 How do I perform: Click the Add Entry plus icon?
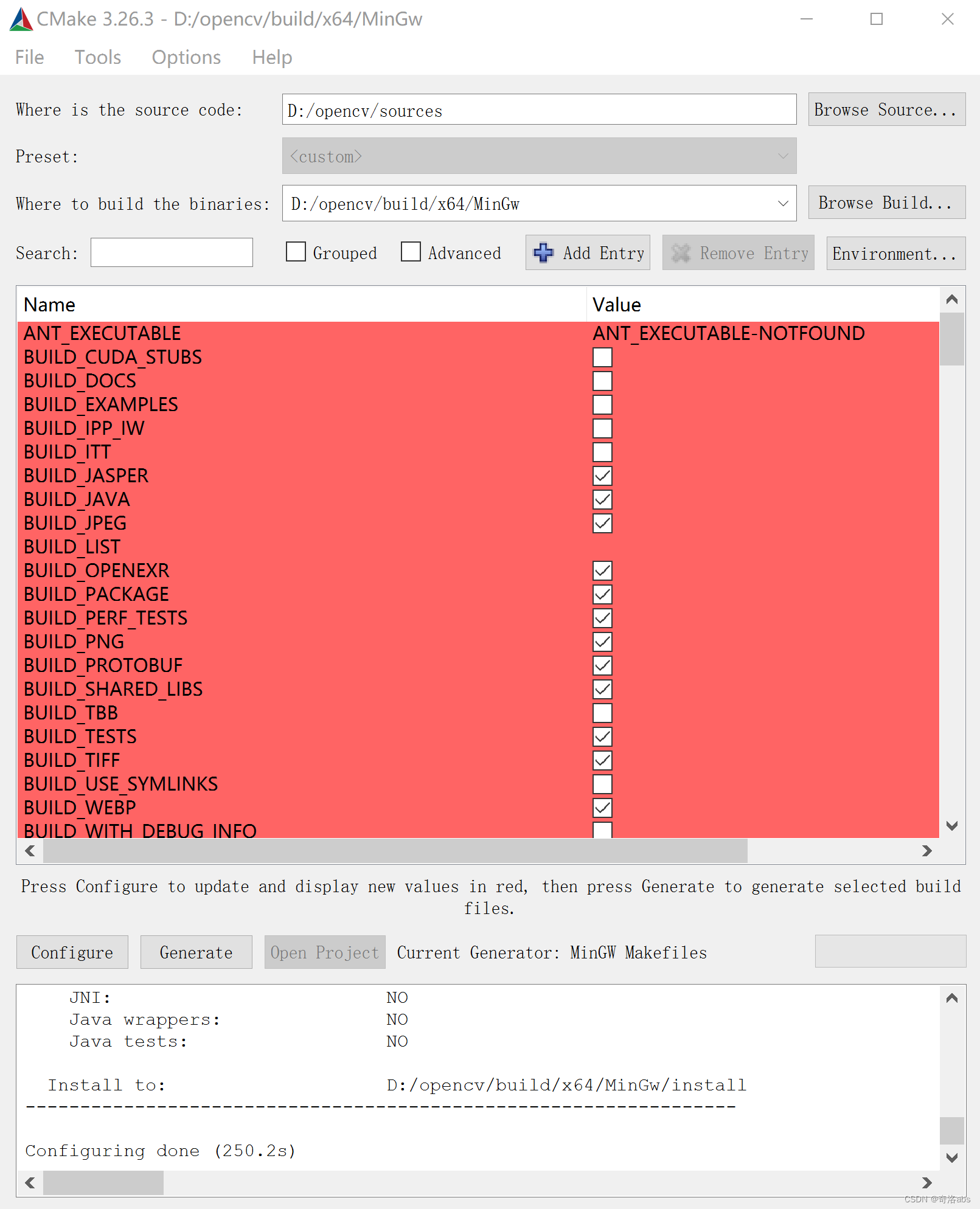[x=543, y=253]
